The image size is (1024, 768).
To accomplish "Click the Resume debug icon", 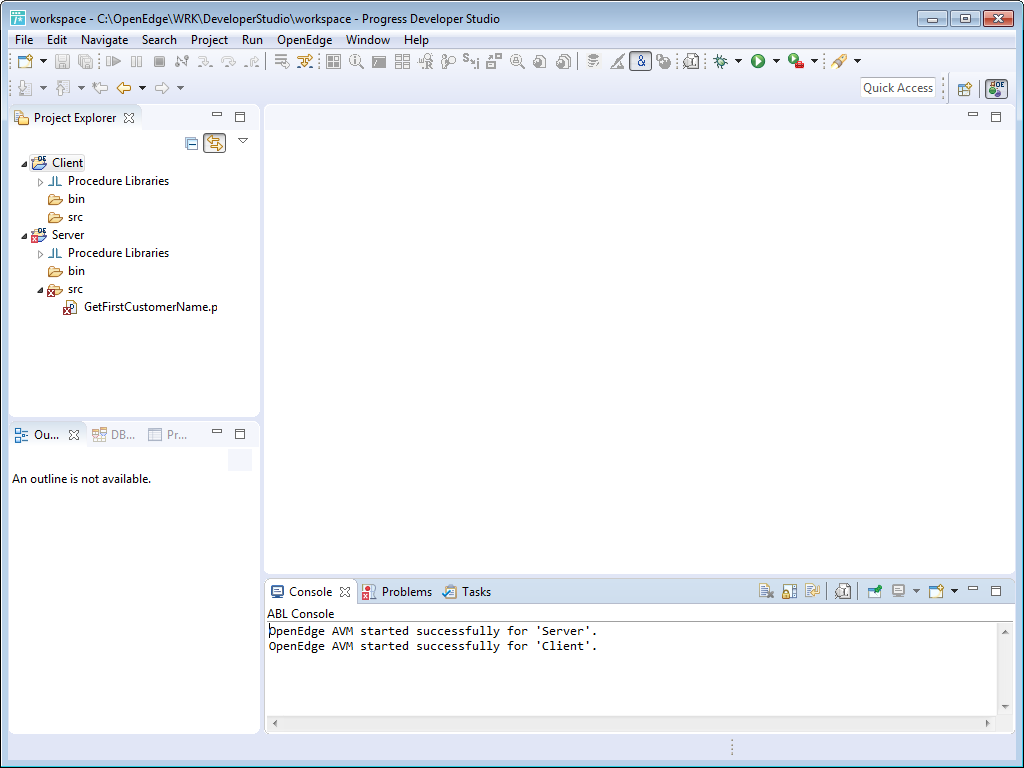I will (x=114, y=61).
